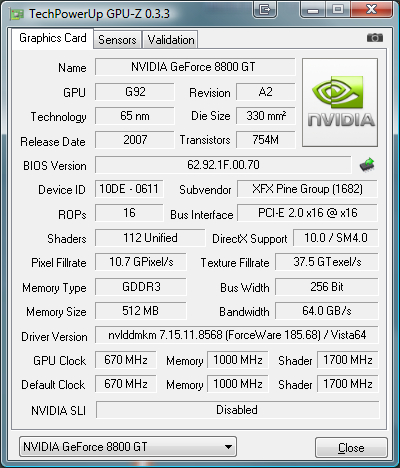Click the Subvendor XFX Pine Group field

pos(307,189)
